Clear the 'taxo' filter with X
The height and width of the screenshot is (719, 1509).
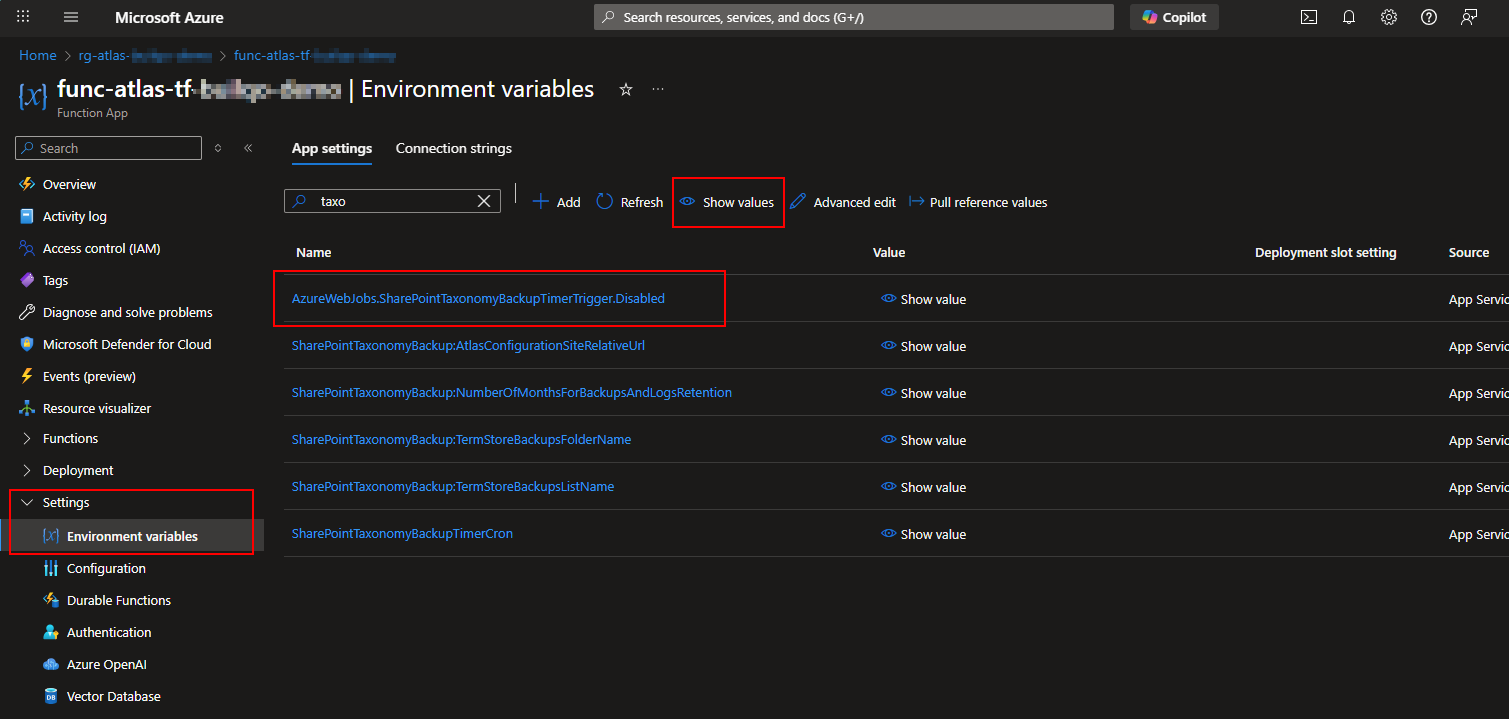pos(484,201)
